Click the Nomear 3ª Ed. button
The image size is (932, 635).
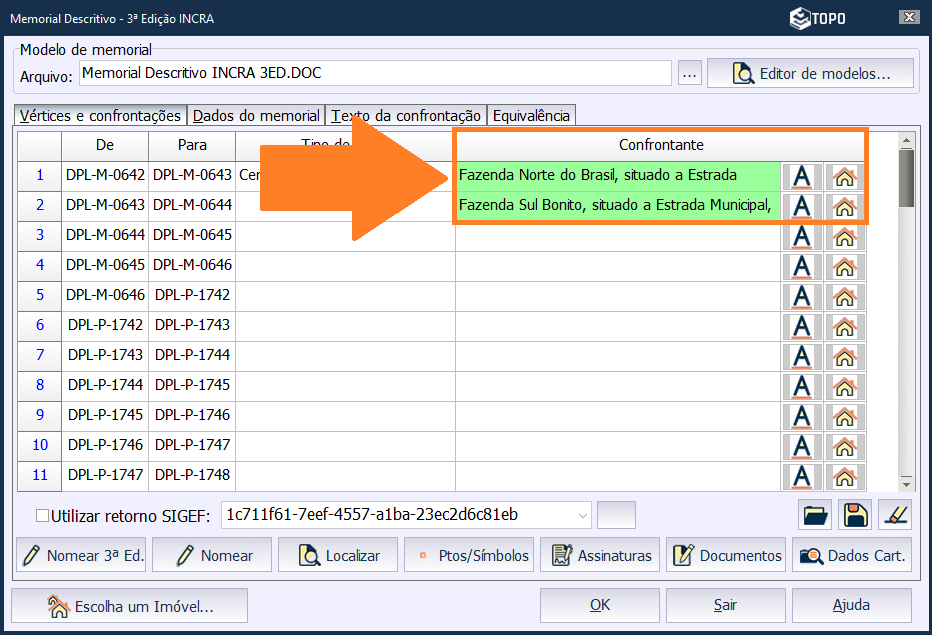tap(81, 555)
